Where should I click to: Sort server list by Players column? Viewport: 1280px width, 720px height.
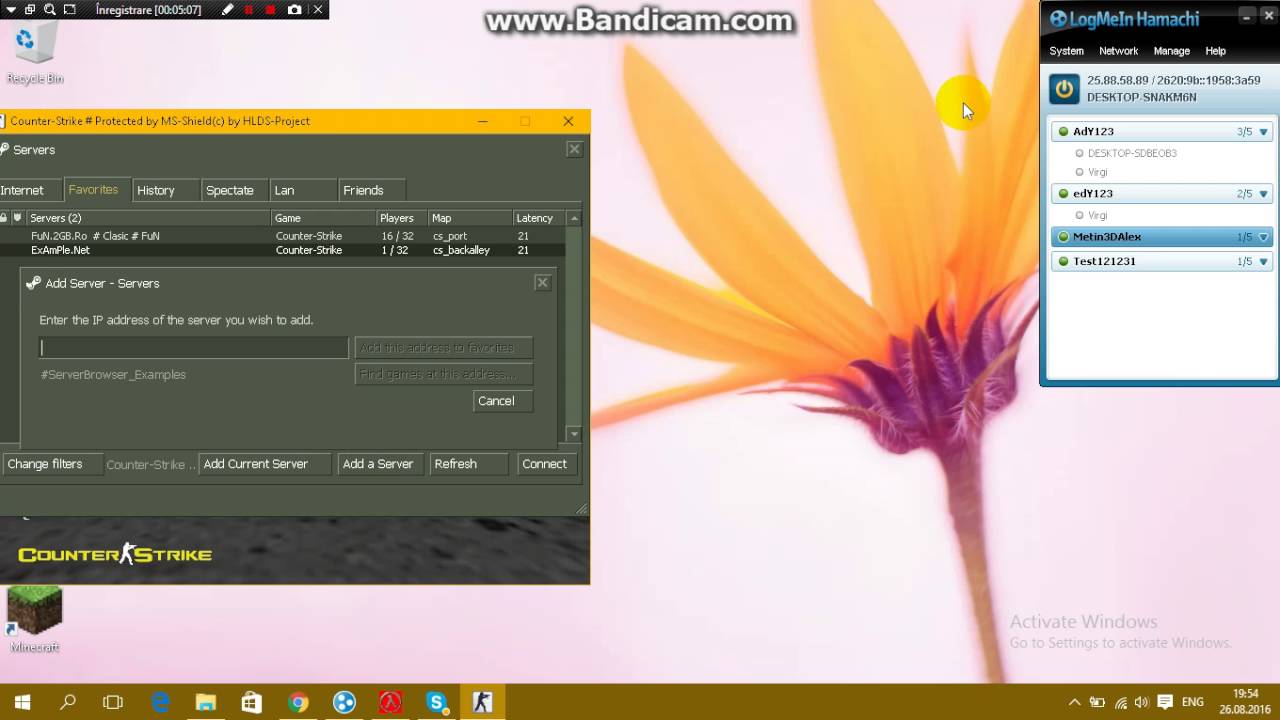point(402,218)
